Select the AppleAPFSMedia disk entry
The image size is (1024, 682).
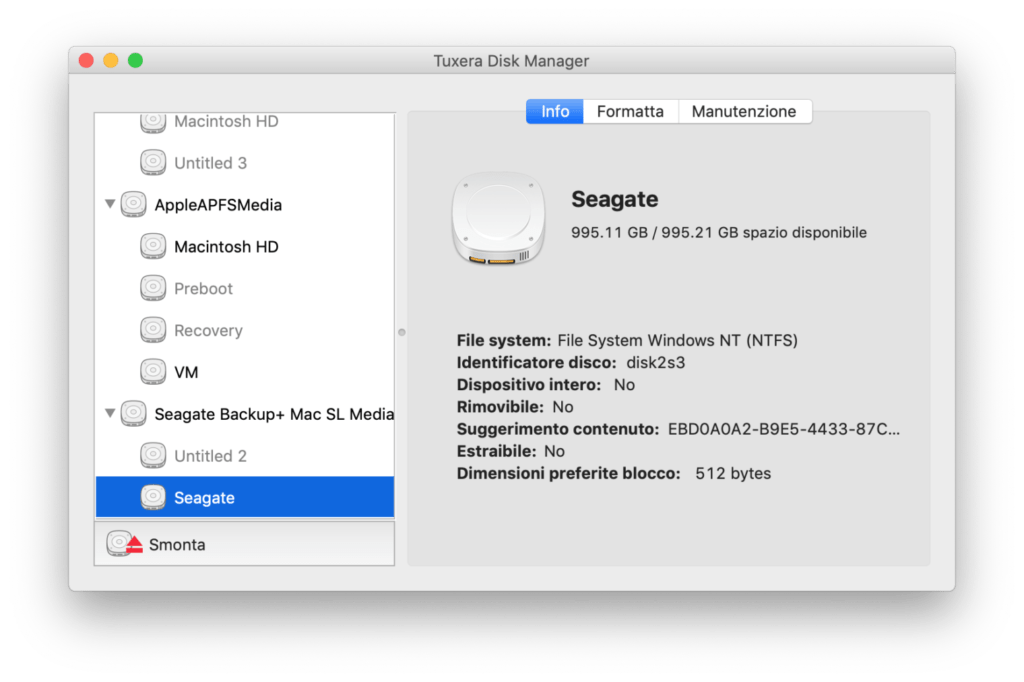(x=245, y=204)
